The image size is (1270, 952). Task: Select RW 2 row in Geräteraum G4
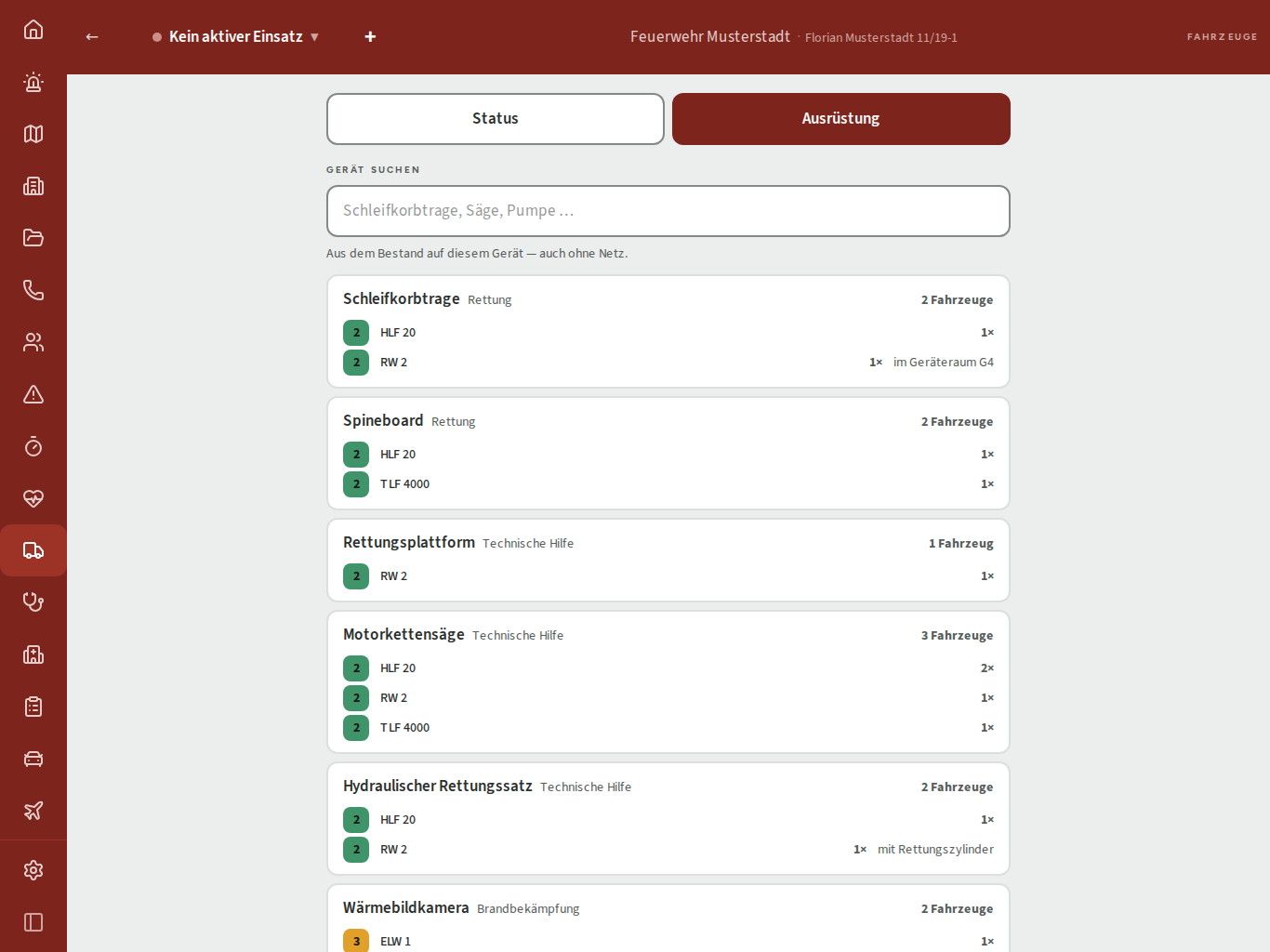pyautogui.click(x=668, y=363)
